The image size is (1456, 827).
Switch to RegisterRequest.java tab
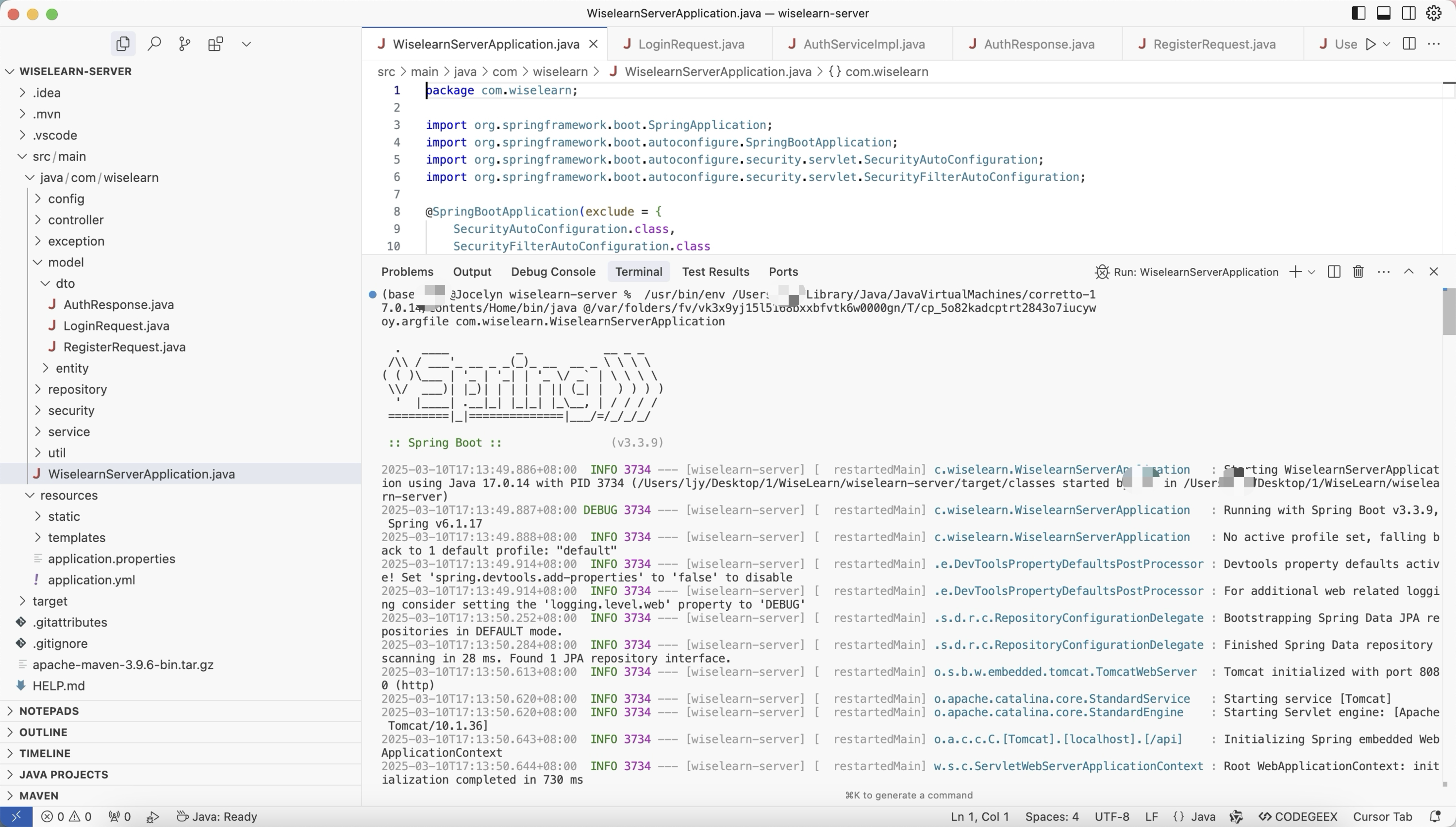(x=1213, y=44)
